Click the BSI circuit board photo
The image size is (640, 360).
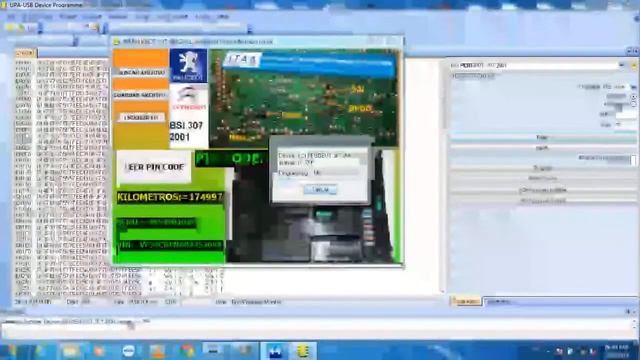point(303,98)
